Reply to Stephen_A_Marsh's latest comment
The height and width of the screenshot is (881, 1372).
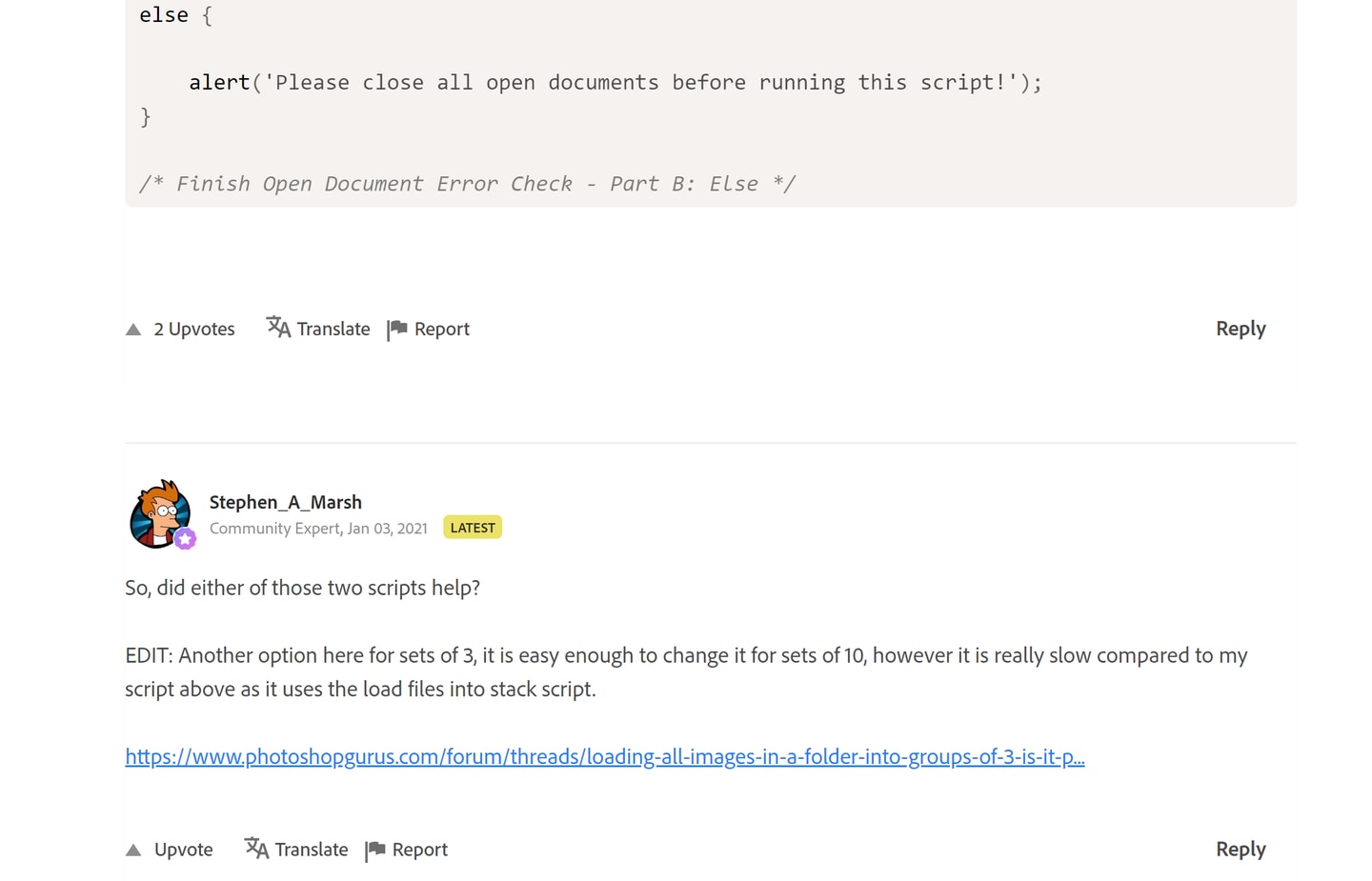point(1241,850)
